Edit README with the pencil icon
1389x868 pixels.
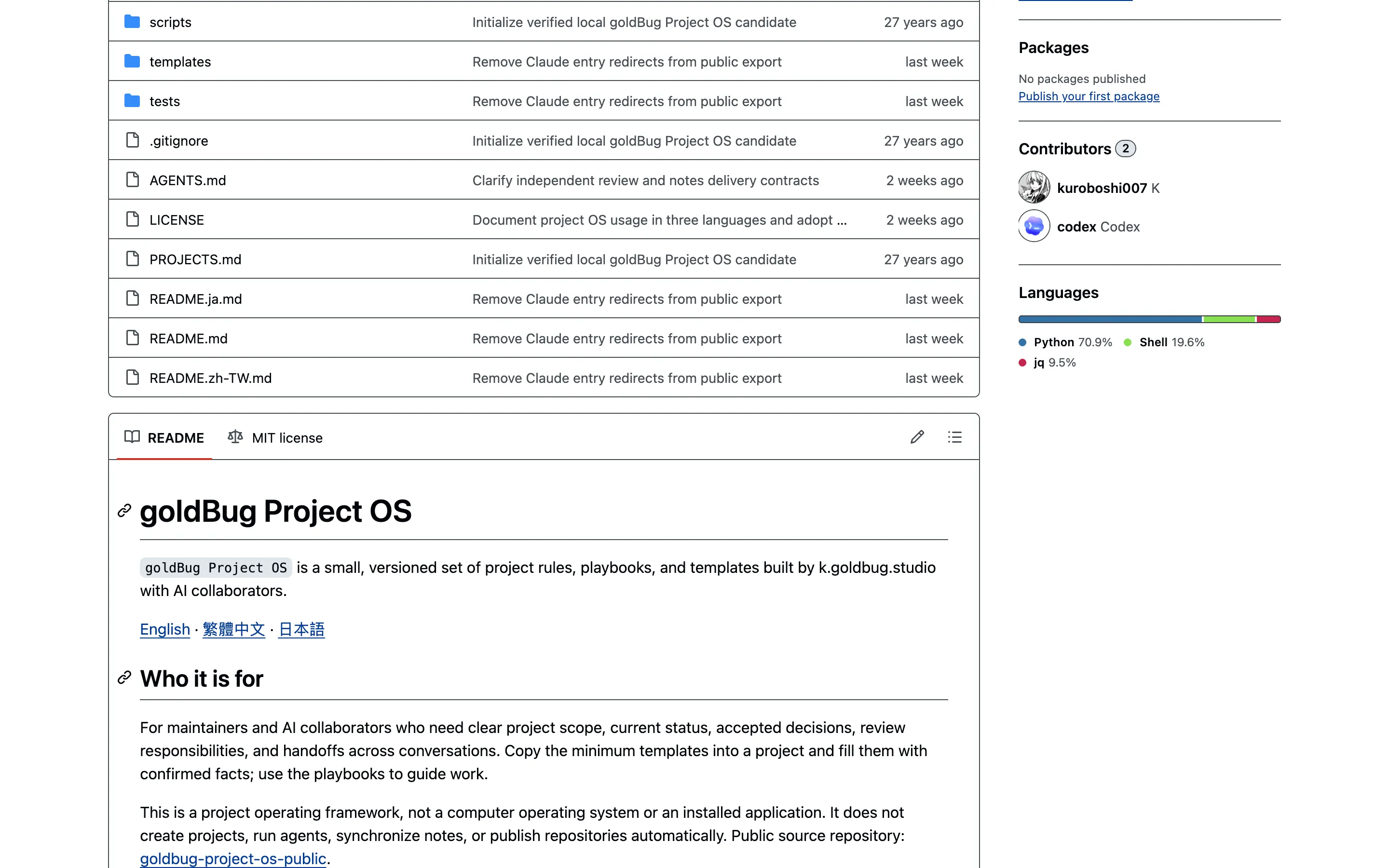click(917, 437)
